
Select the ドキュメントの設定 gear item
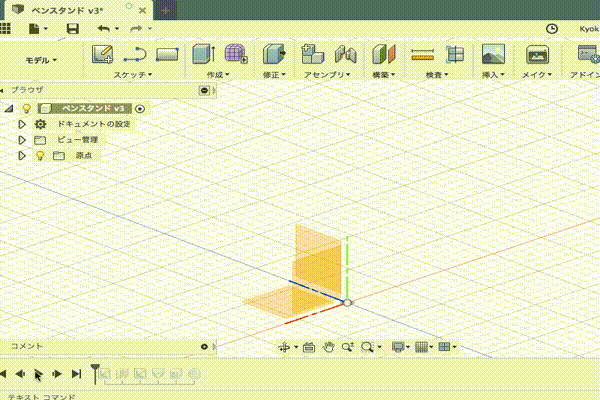point(40,124)
